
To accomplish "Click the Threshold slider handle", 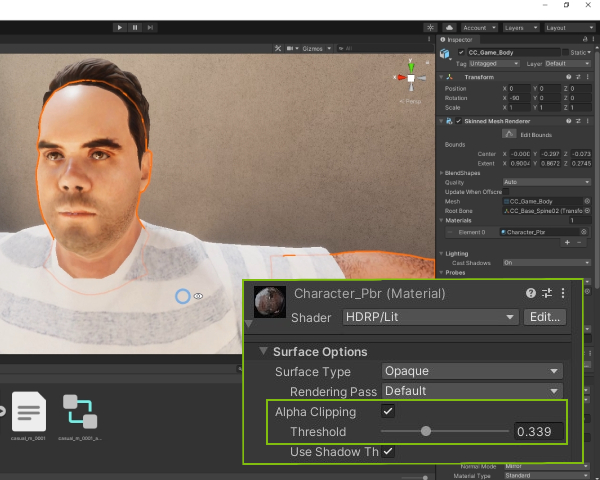I will click(426, 432).
